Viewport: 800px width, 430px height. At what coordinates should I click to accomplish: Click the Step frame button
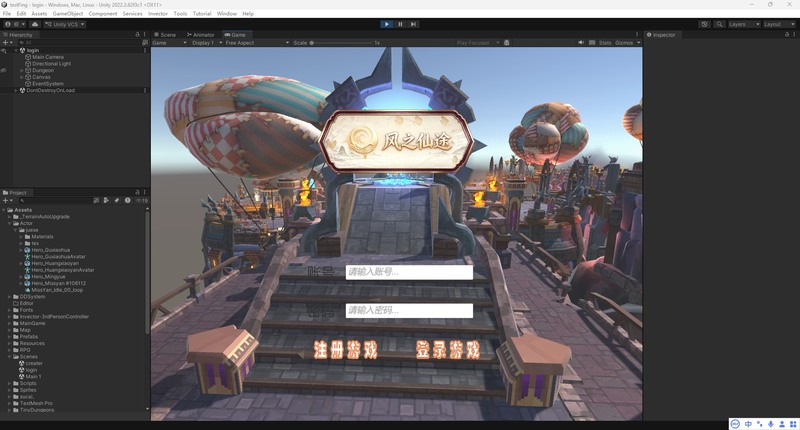pos(413,24)
